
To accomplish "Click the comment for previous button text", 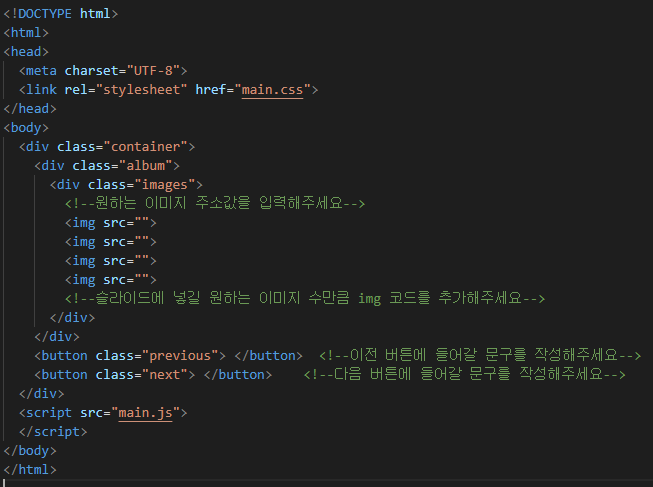I will [x=480, y=355].
